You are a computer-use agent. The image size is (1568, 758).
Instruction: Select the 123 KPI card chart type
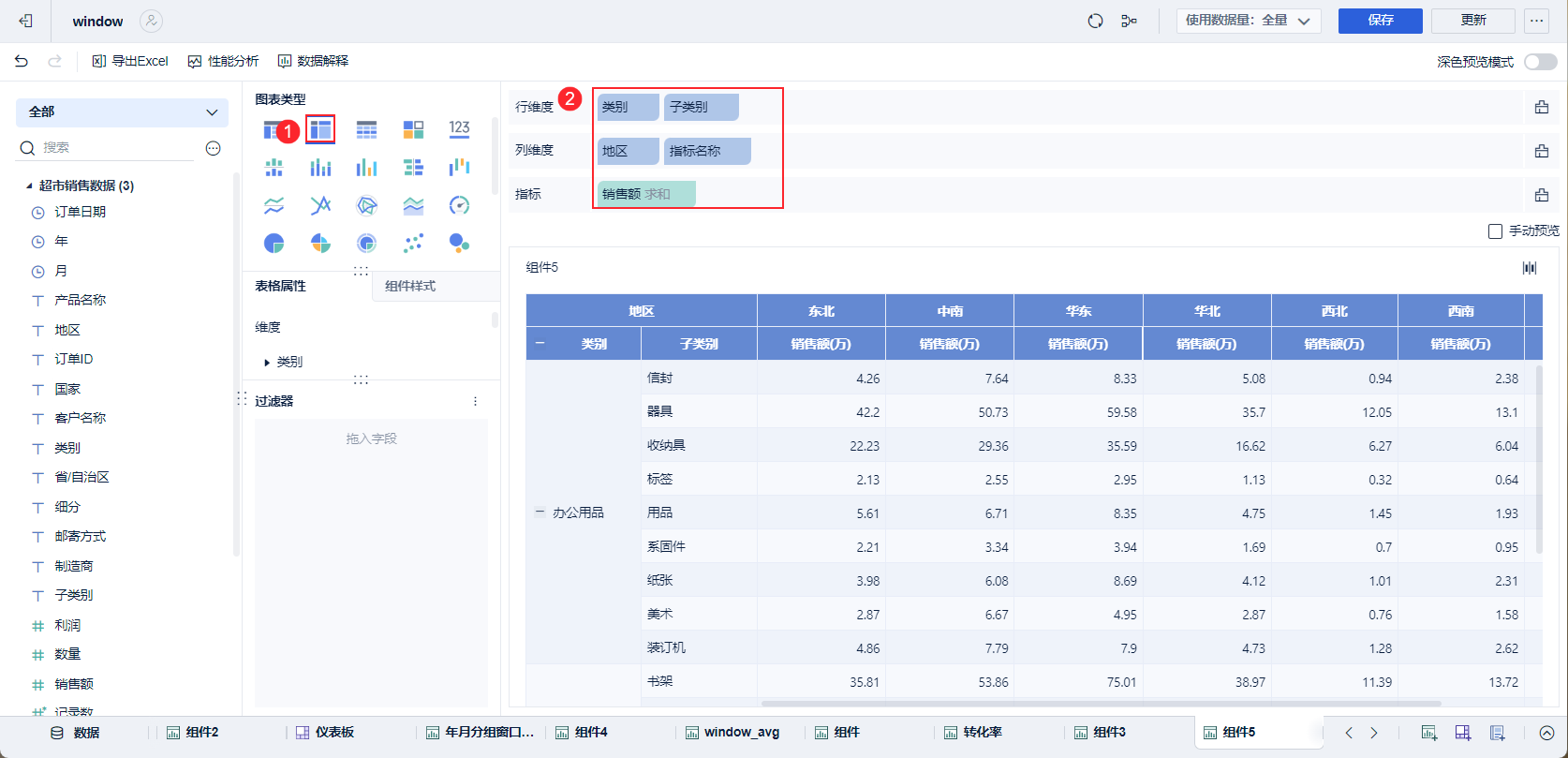point(459,128)
